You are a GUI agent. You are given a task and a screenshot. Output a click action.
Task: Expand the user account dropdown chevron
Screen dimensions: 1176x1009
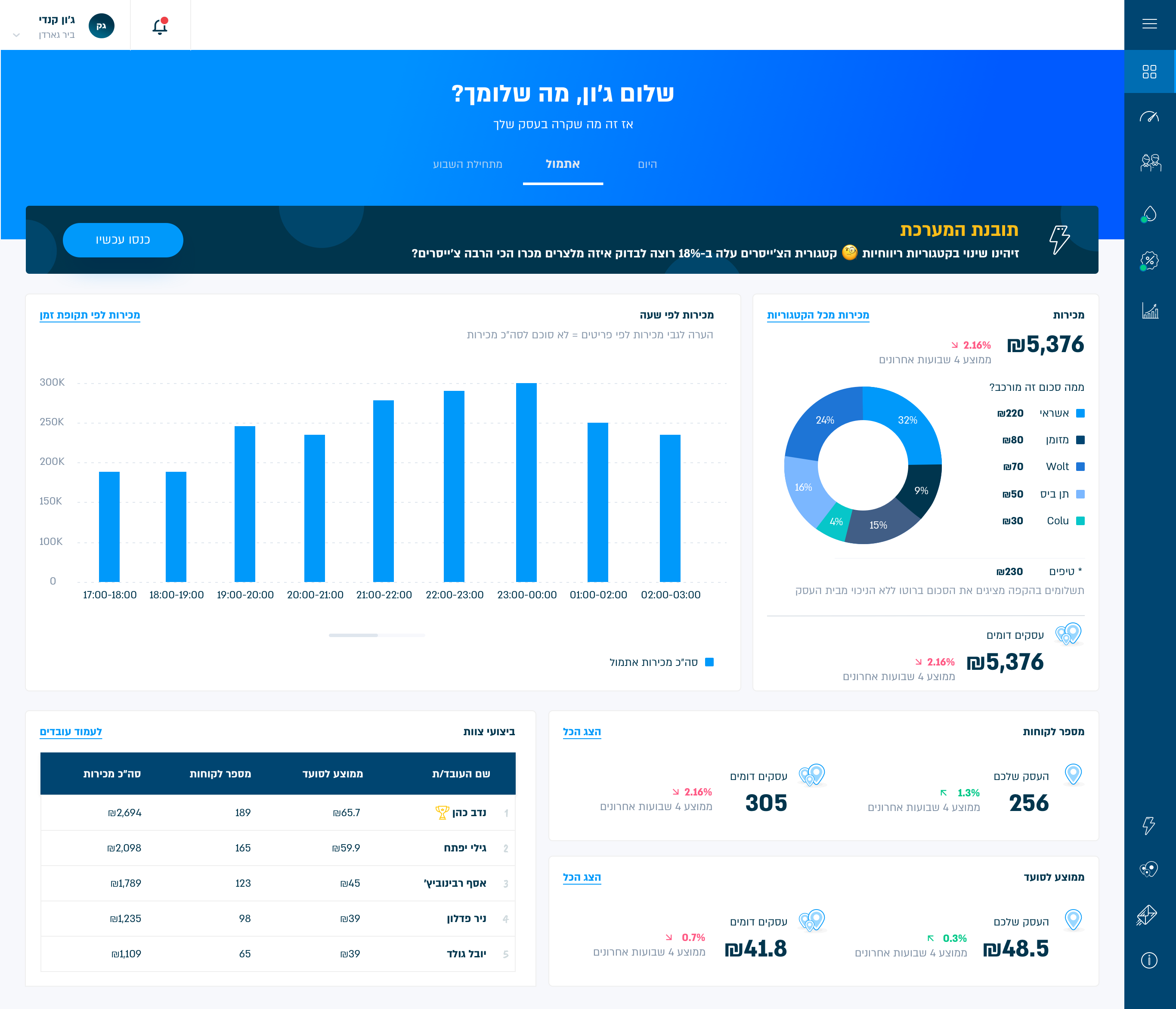(x=16, y=35)
